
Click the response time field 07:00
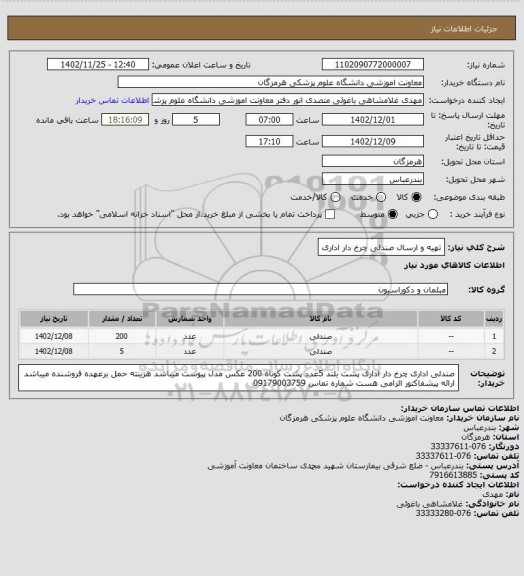click(269, 120)
